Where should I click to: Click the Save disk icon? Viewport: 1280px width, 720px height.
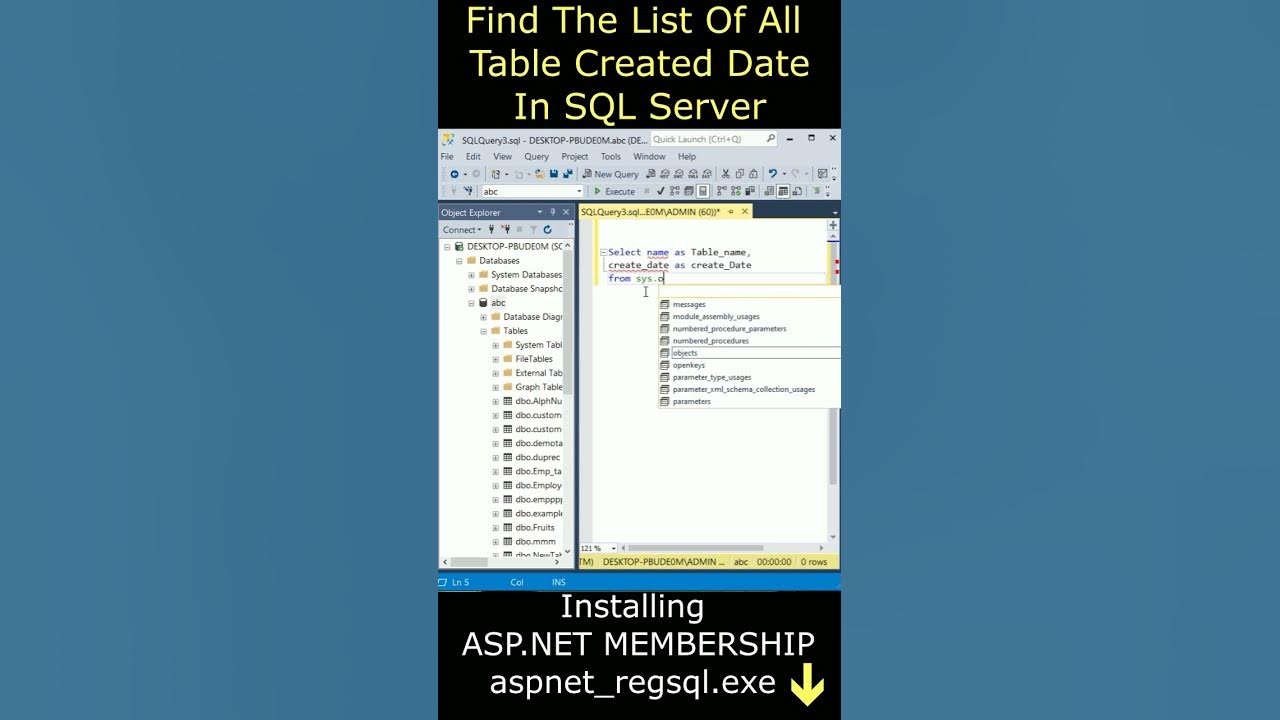point(553,174)
